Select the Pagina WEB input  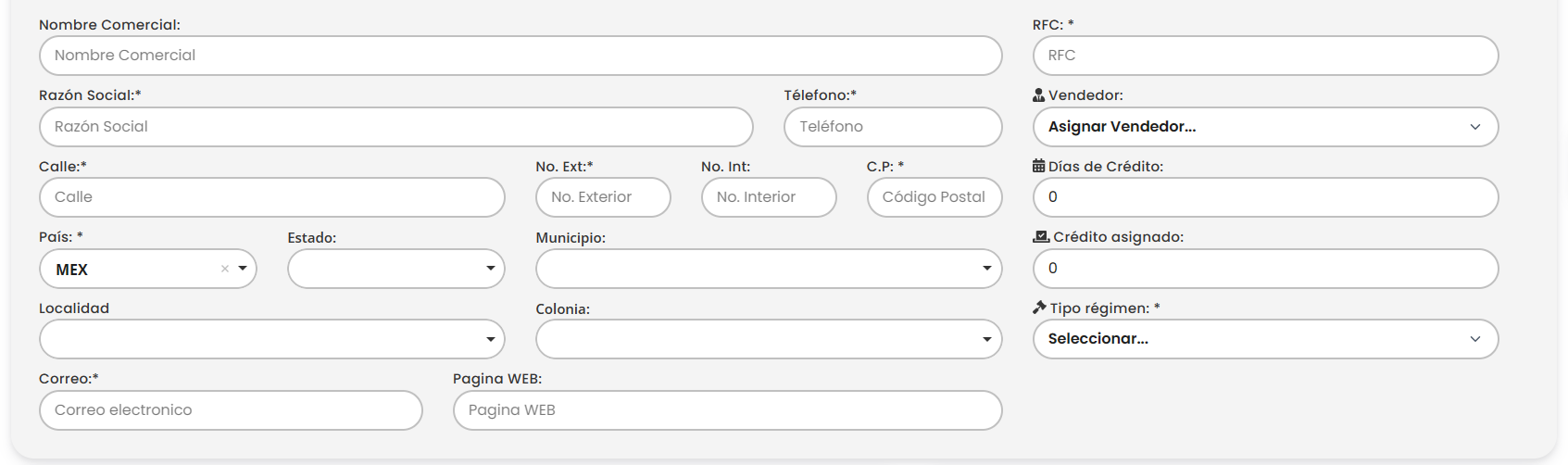(x=727, y=410)
